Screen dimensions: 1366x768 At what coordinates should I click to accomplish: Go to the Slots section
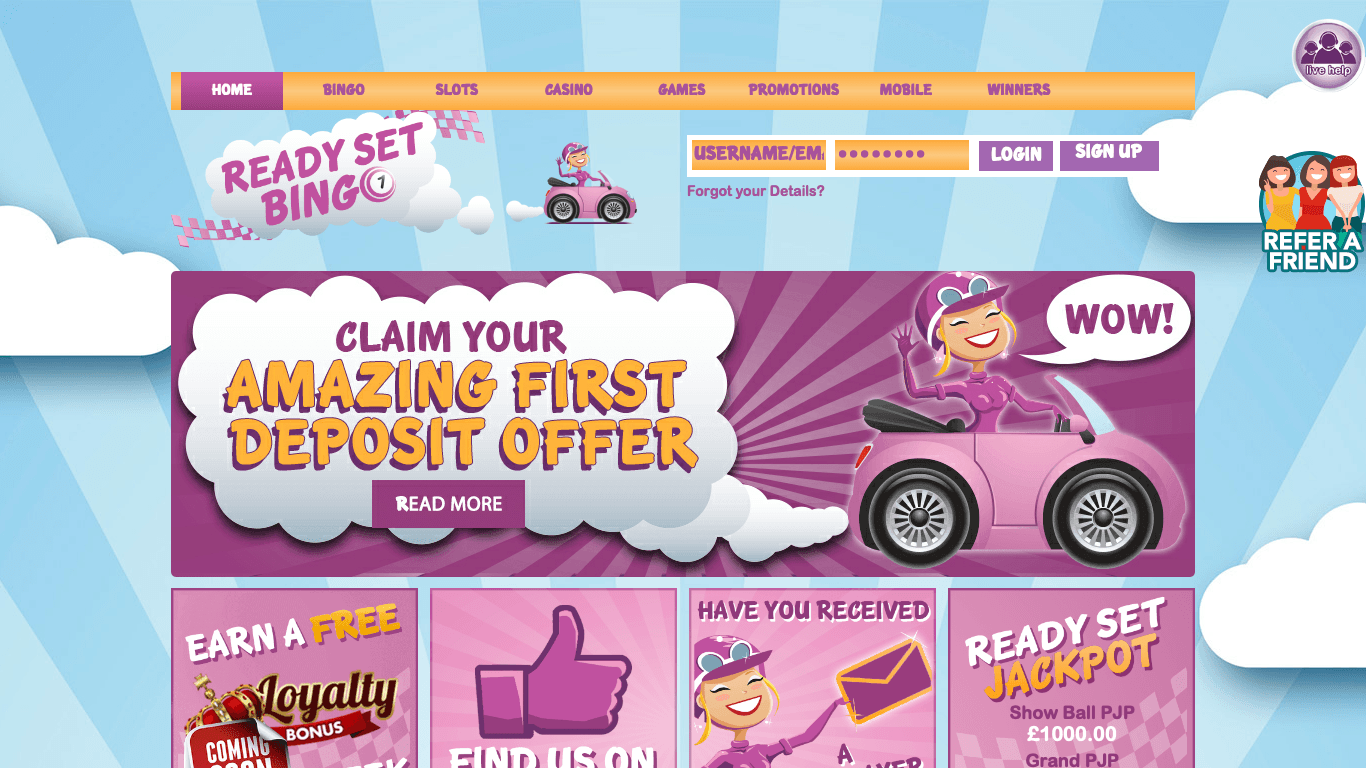pyautogui.click(x=457, y=90)
